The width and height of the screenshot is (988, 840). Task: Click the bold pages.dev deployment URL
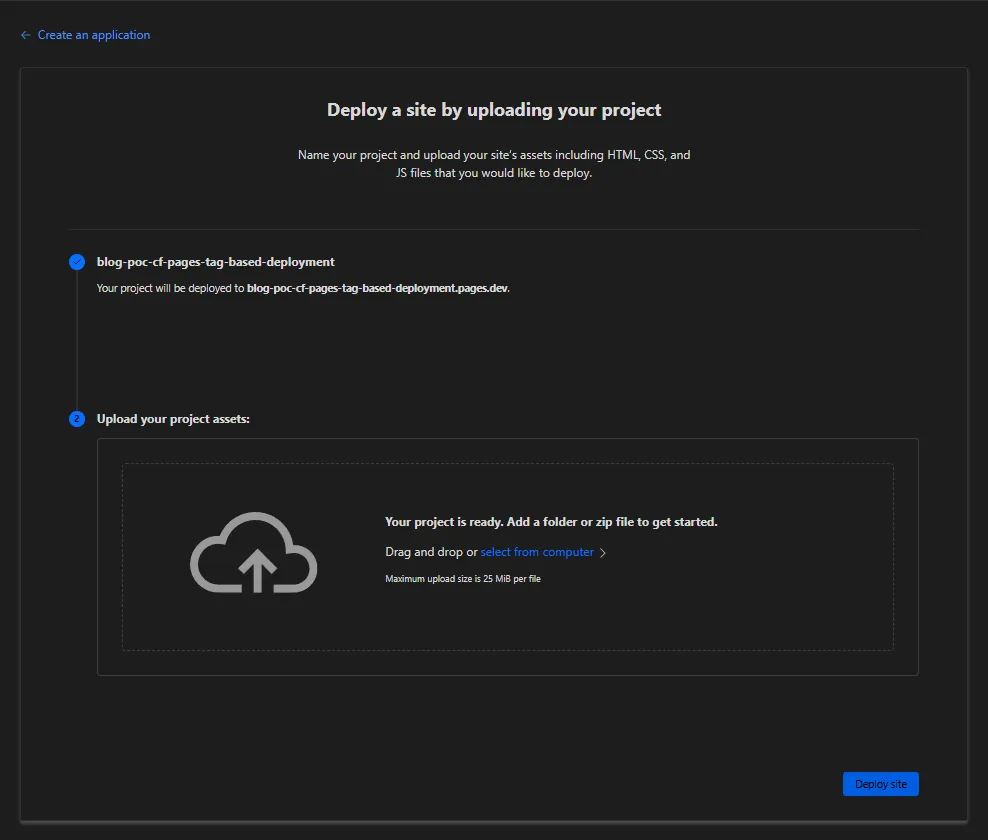pos(378,288)
